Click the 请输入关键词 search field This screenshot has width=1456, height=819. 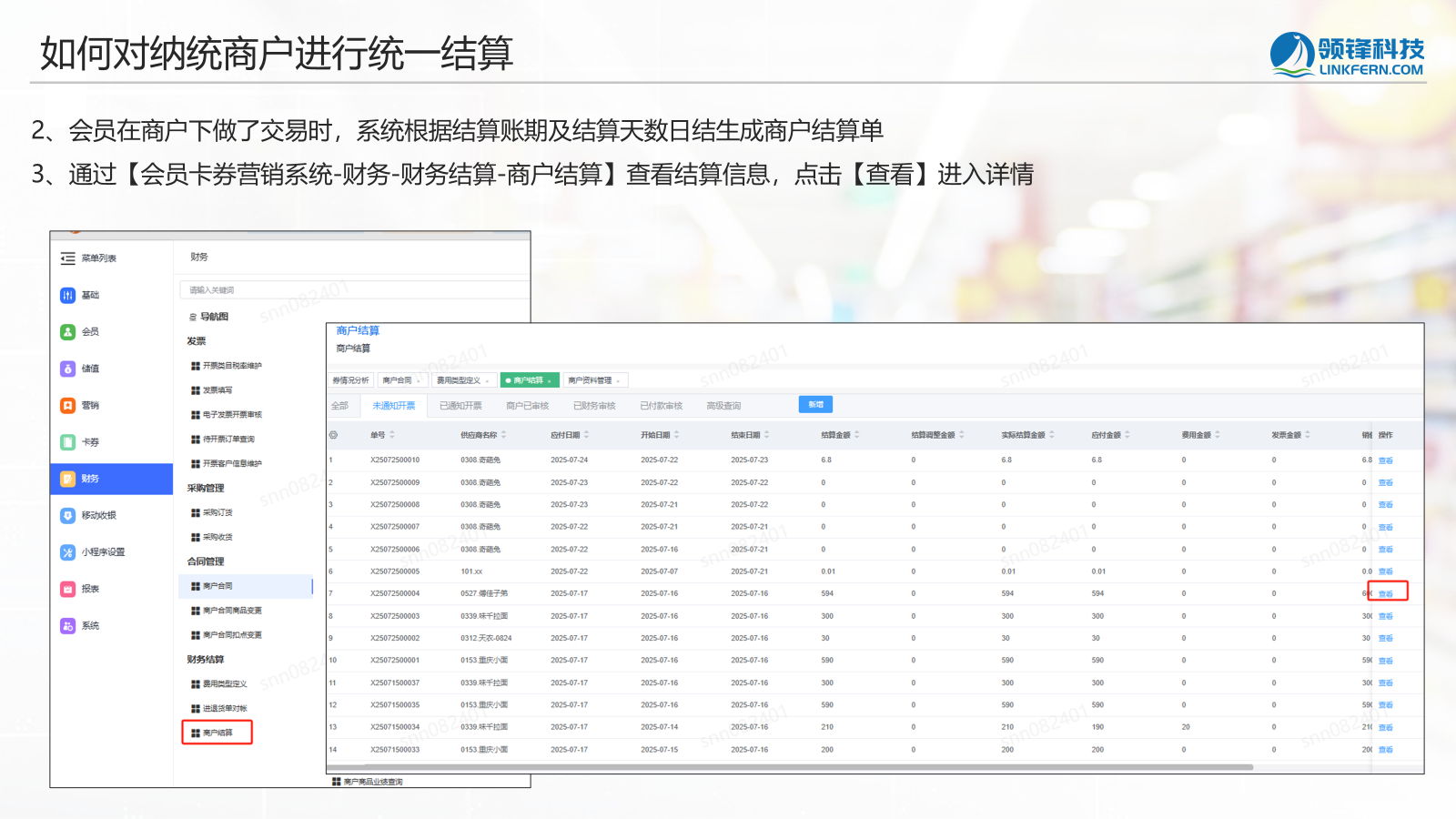[355, 290]
